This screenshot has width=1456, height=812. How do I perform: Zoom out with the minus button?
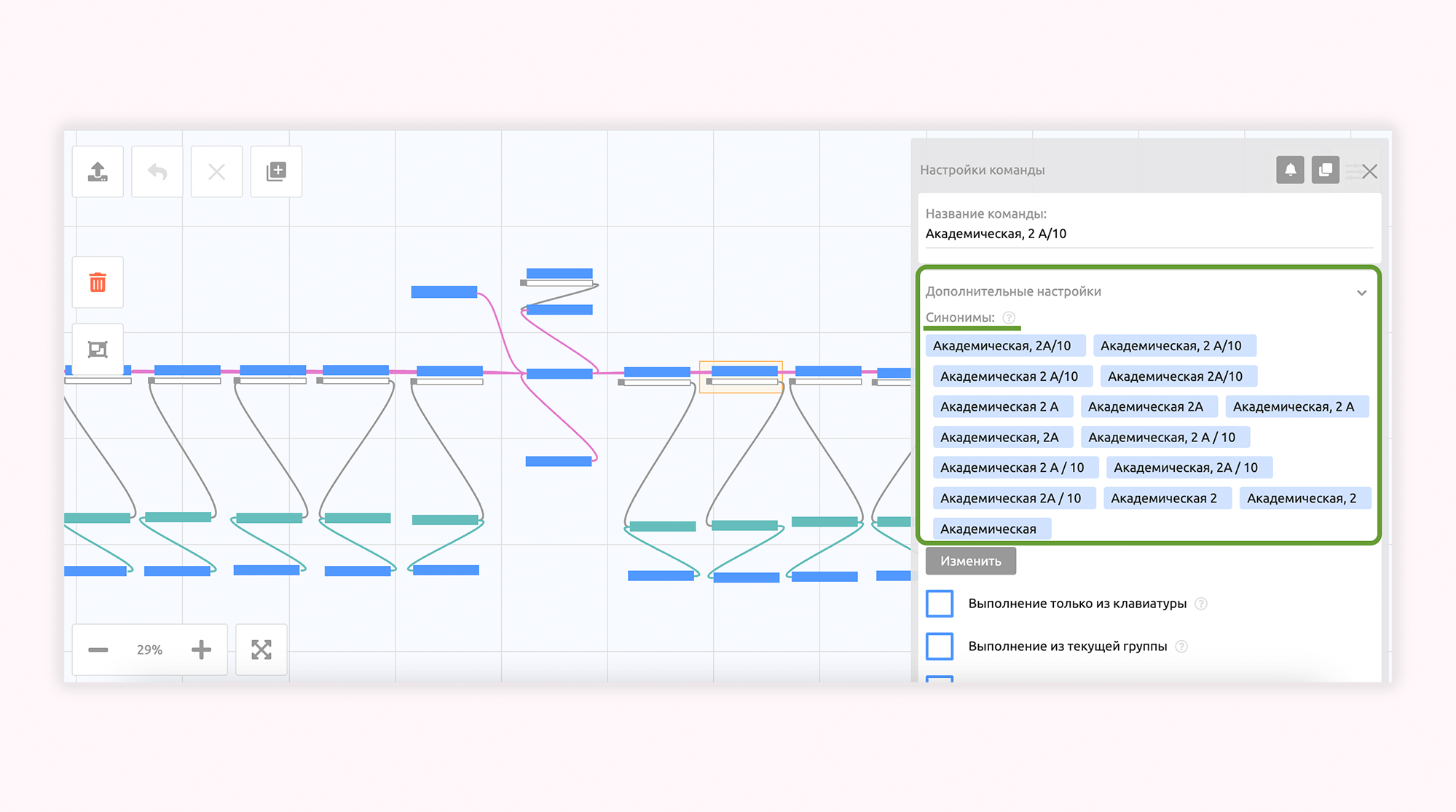[98, 650]
